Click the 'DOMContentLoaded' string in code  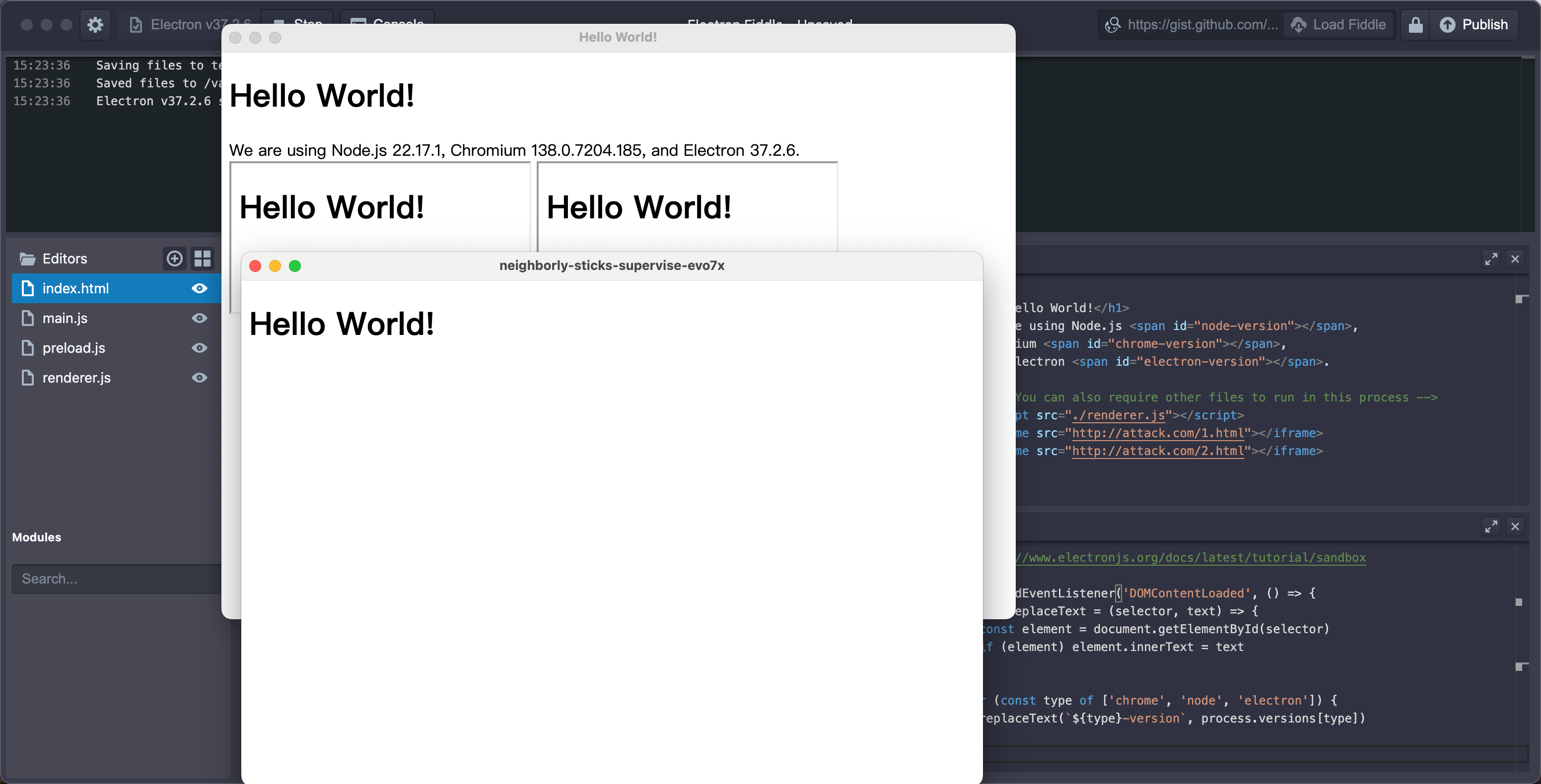point(1186,593)
